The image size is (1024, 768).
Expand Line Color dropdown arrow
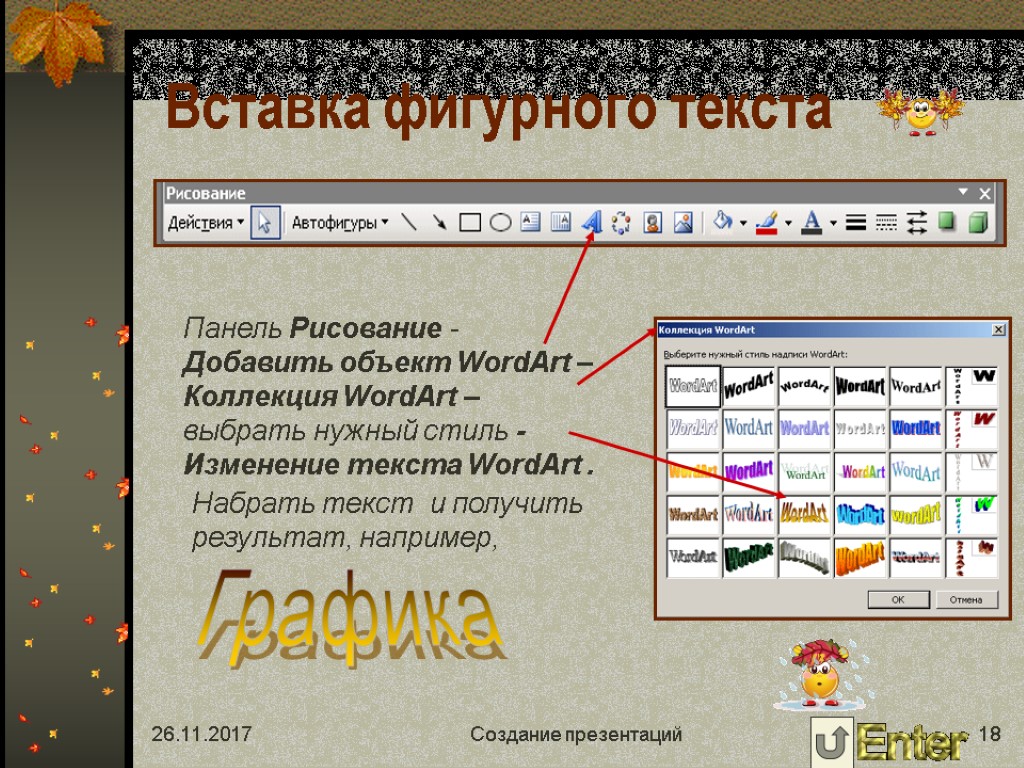click(x=788, y=223)
